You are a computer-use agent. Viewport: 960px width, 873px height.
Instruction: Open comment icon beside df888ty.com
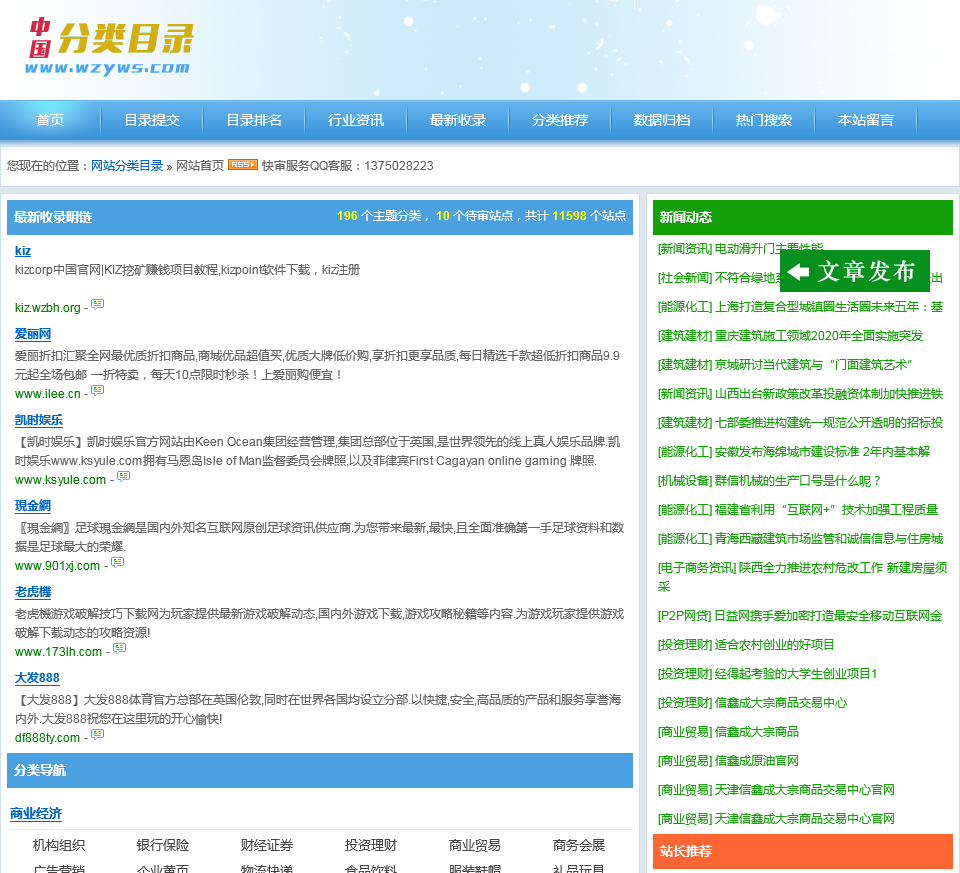(97, 733)
